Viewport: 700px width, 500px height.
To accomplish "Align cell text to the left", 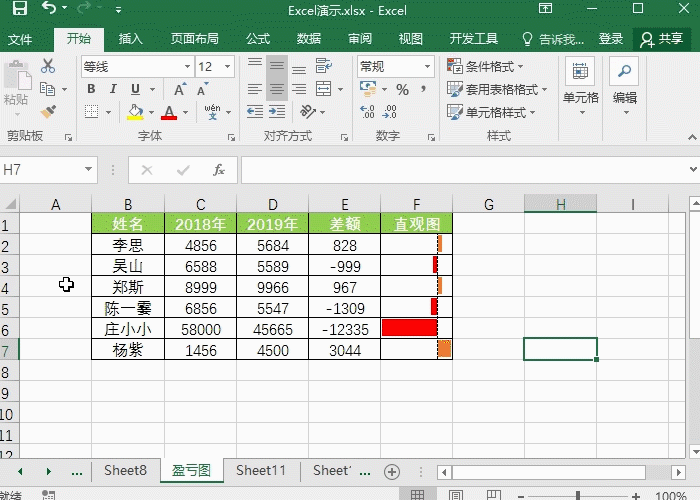I will 255,89.
